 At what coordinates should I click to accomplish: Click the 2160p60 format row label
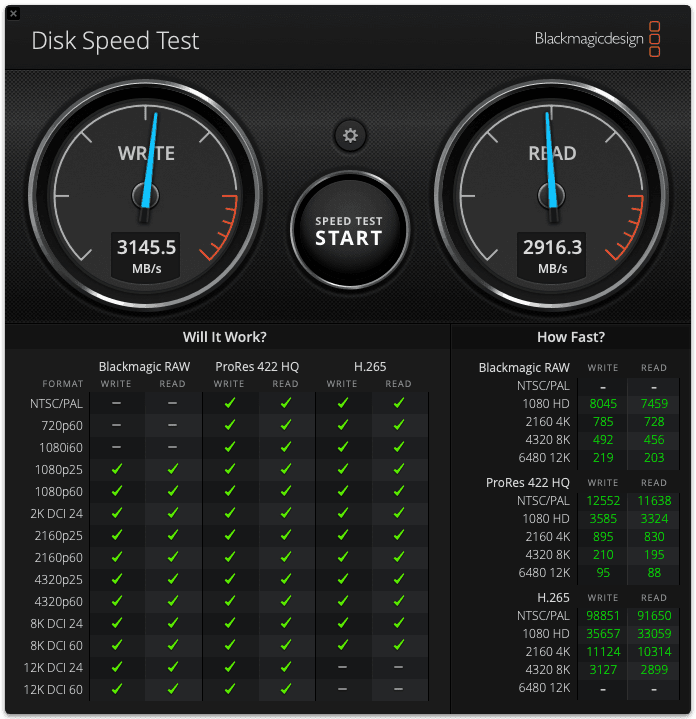point(59,558)
